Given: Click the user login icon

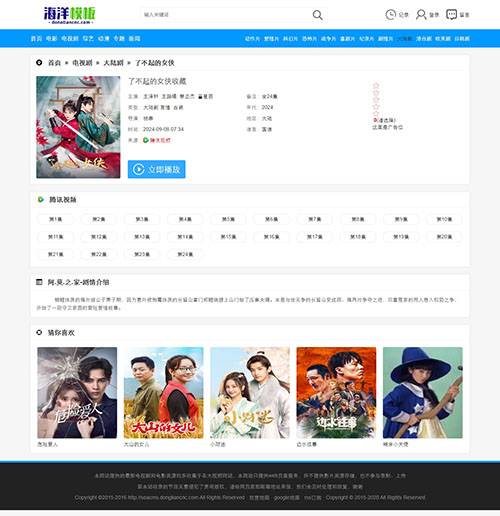Looking at the screenshot, I should [x=421, y=15].
